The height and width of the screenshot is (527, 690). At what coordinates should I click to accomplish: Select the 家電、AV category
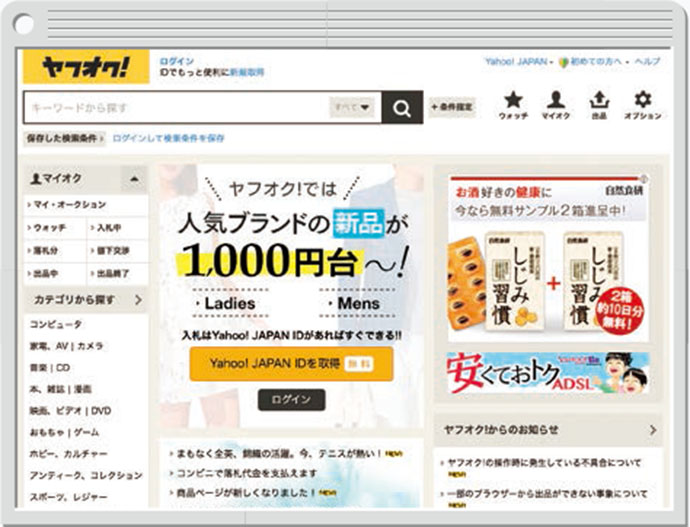(49, 346)
